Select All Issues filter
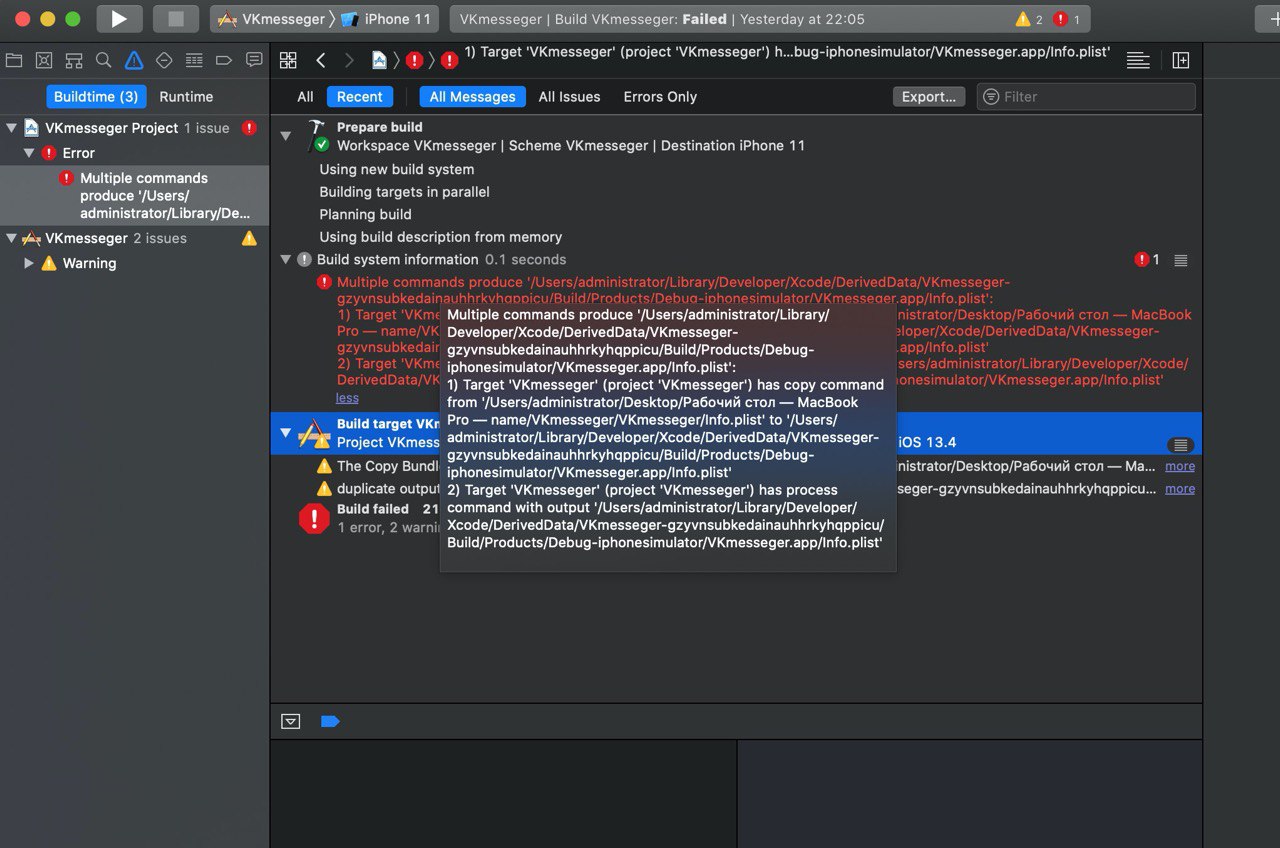1280x848 pixels. [x=569, y=97]
